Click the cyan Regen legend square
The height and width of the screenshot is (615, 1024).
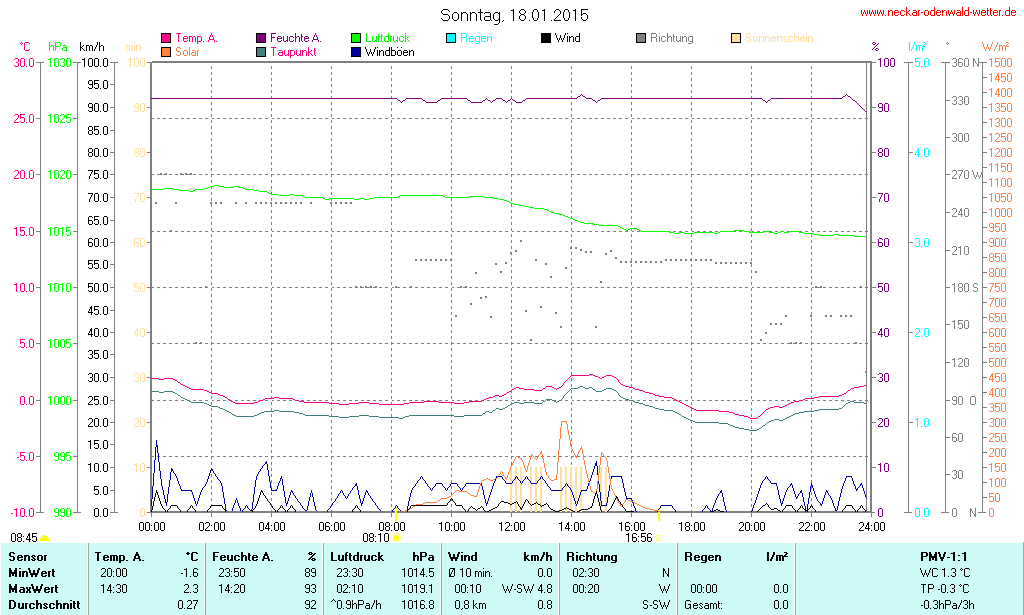(452, 38)
